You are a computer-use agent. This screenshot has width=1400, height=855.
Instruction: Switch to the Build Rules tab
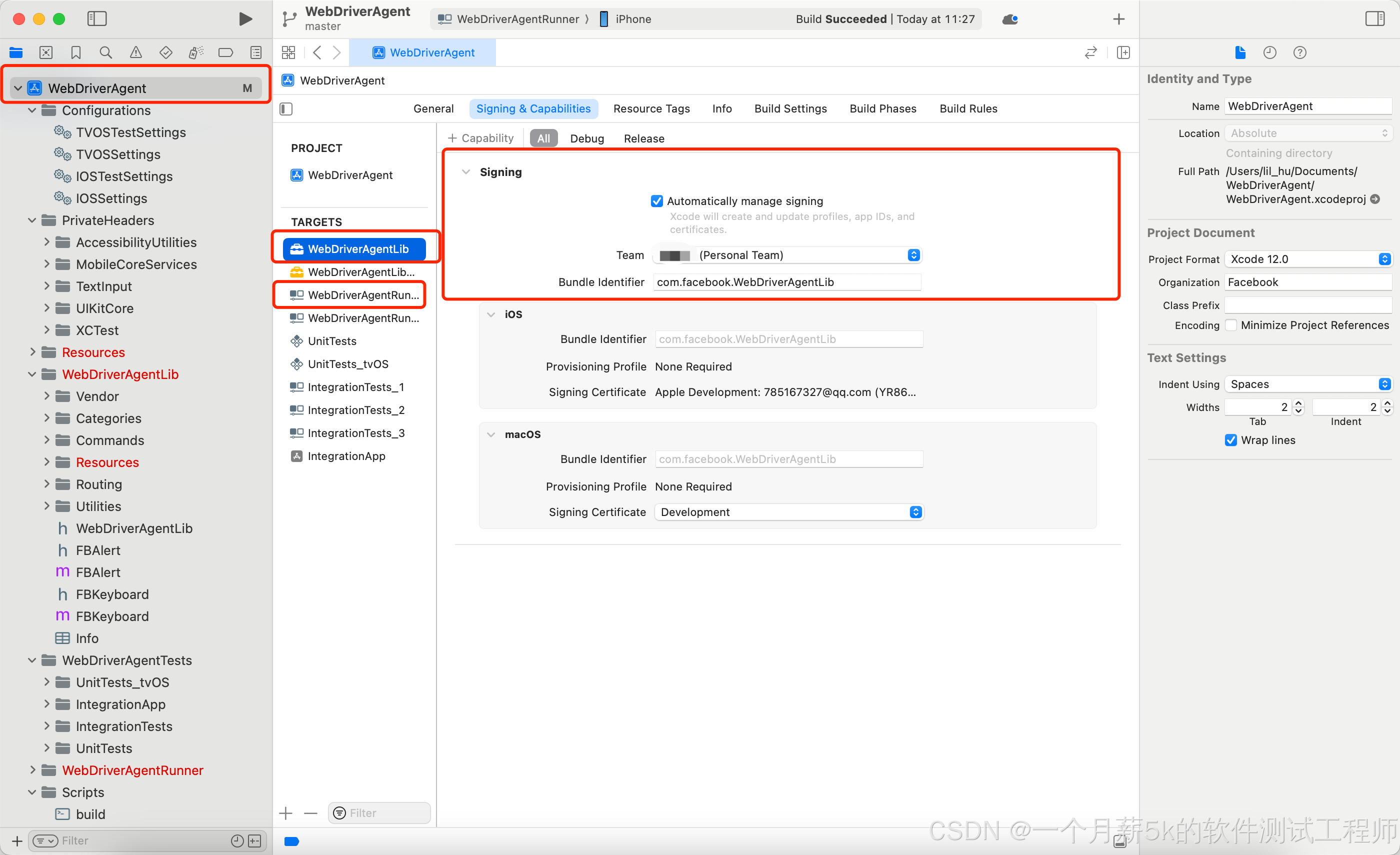click(x=968, y=108)
